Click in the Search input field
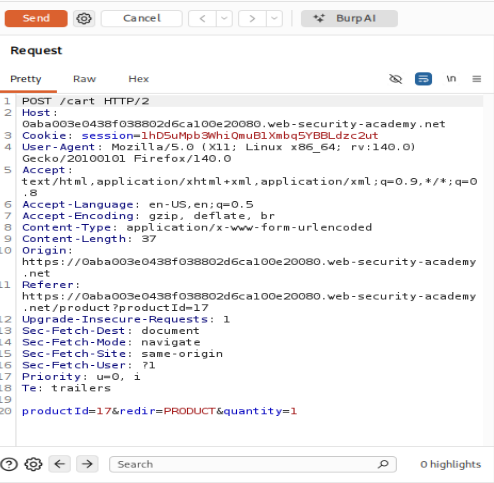Image resolution: width=494 pixels, height=483 pixels. pyautogui.click(x=253, y=464)
